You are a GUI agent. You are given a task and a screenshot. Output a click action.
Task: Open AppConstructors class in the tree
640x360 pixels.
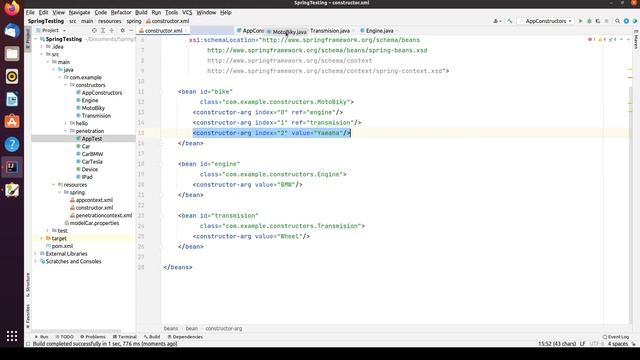pos(102,93)
